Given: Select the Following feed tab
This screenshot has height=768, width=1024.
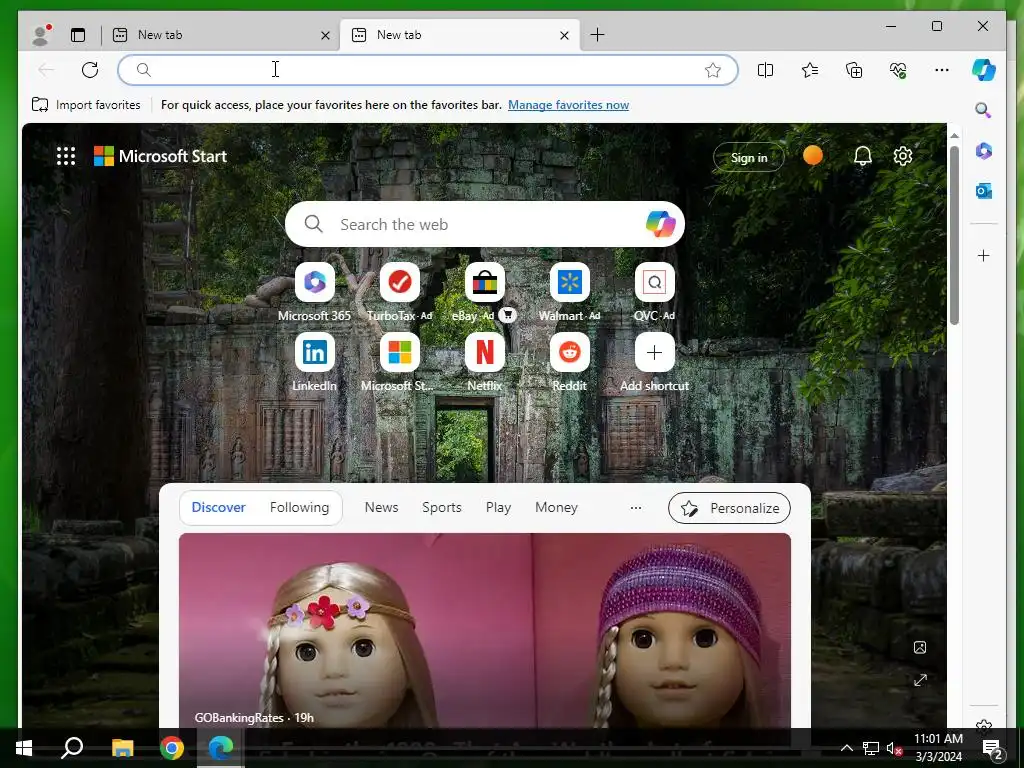Looking at the screenshot, I should [x=299, y=507].
